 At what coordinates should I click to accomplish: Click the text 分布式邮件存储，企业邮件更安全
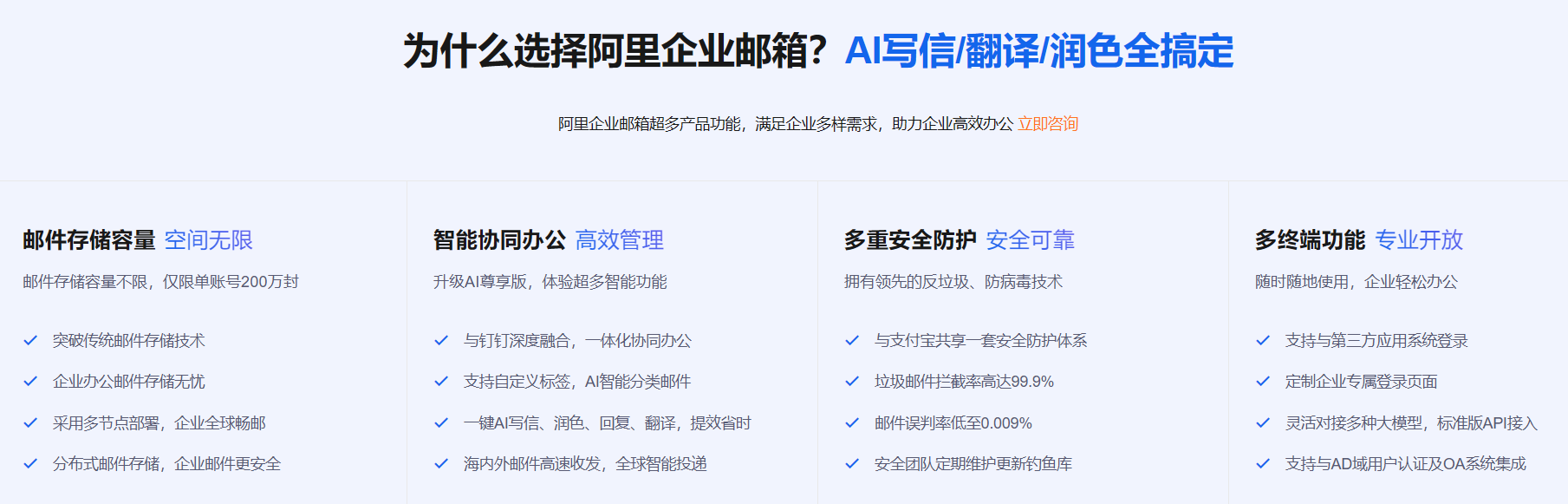[x=167, y=464]
